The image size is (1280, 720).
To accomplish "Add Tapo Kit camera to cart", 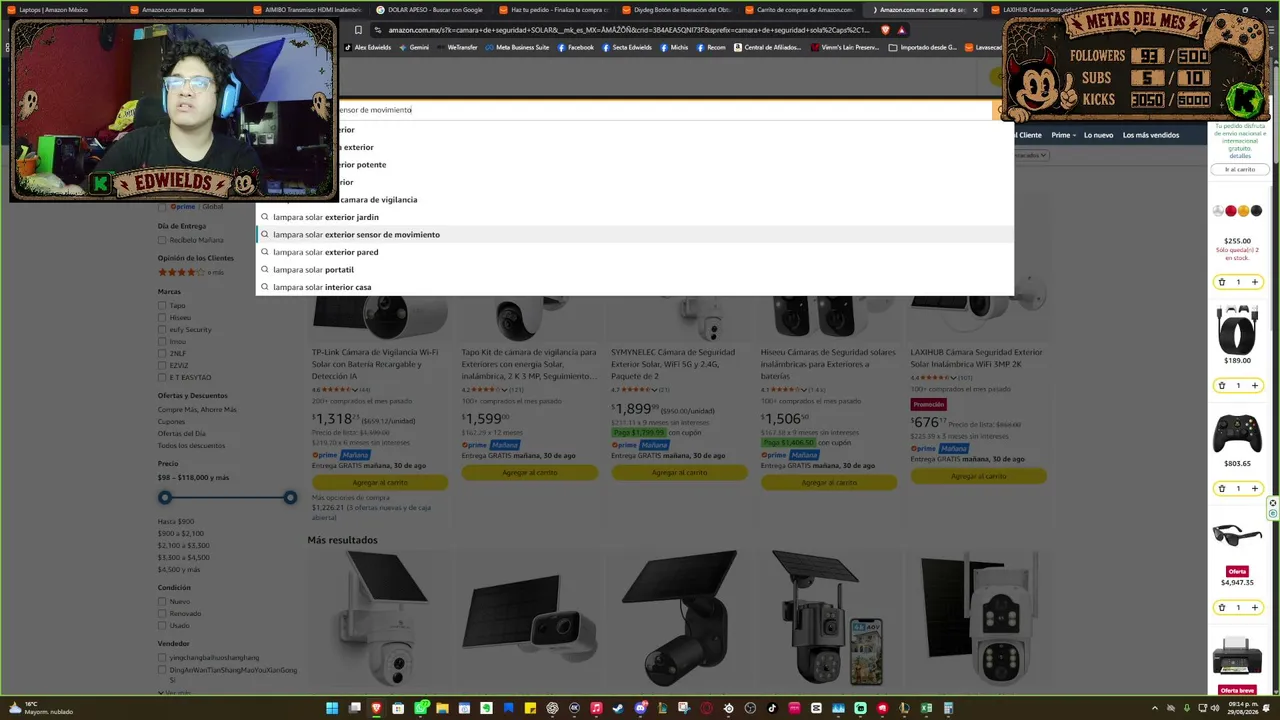I will click(530, 472).
